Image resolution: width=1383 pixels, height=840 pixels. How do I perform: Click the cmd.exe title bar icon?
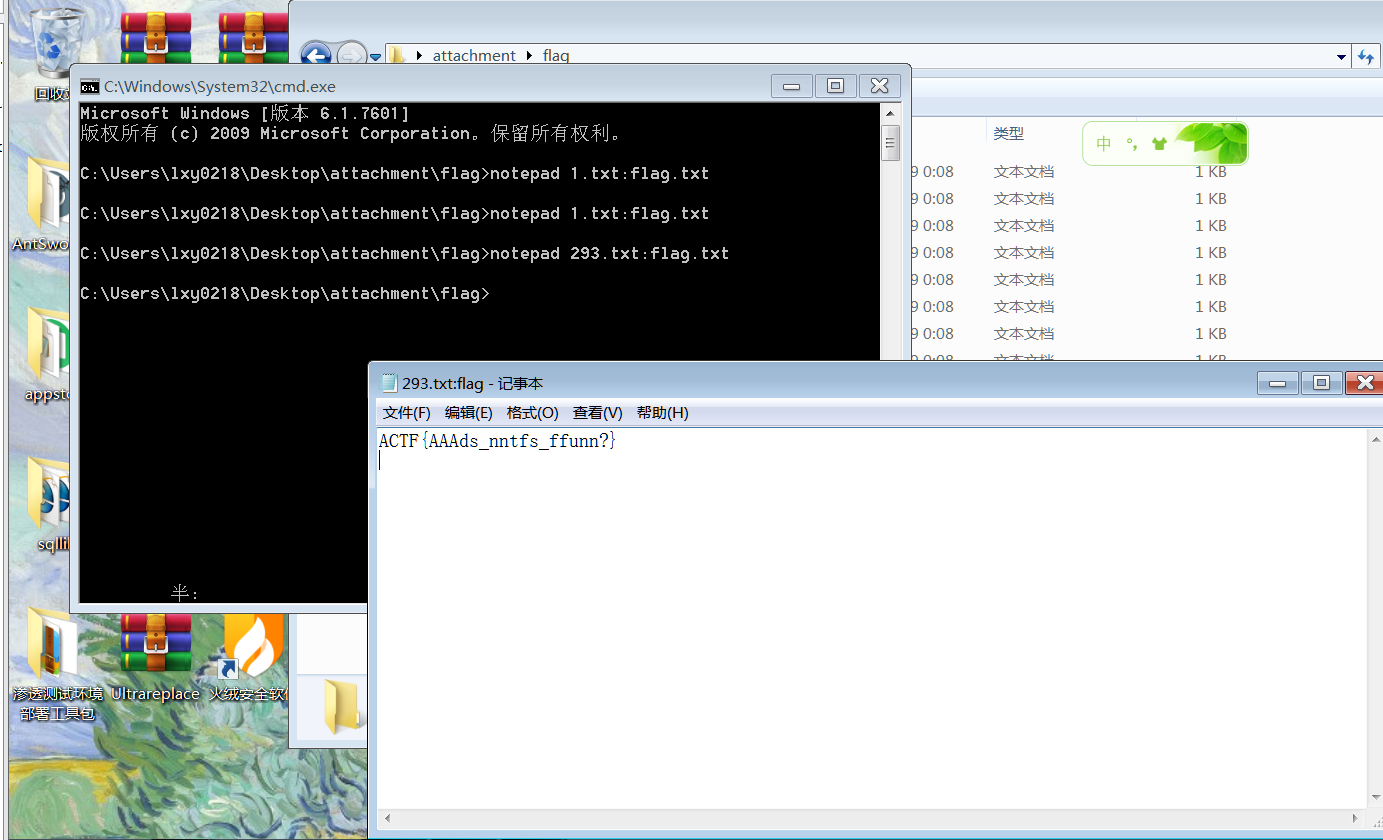(90, 86)
